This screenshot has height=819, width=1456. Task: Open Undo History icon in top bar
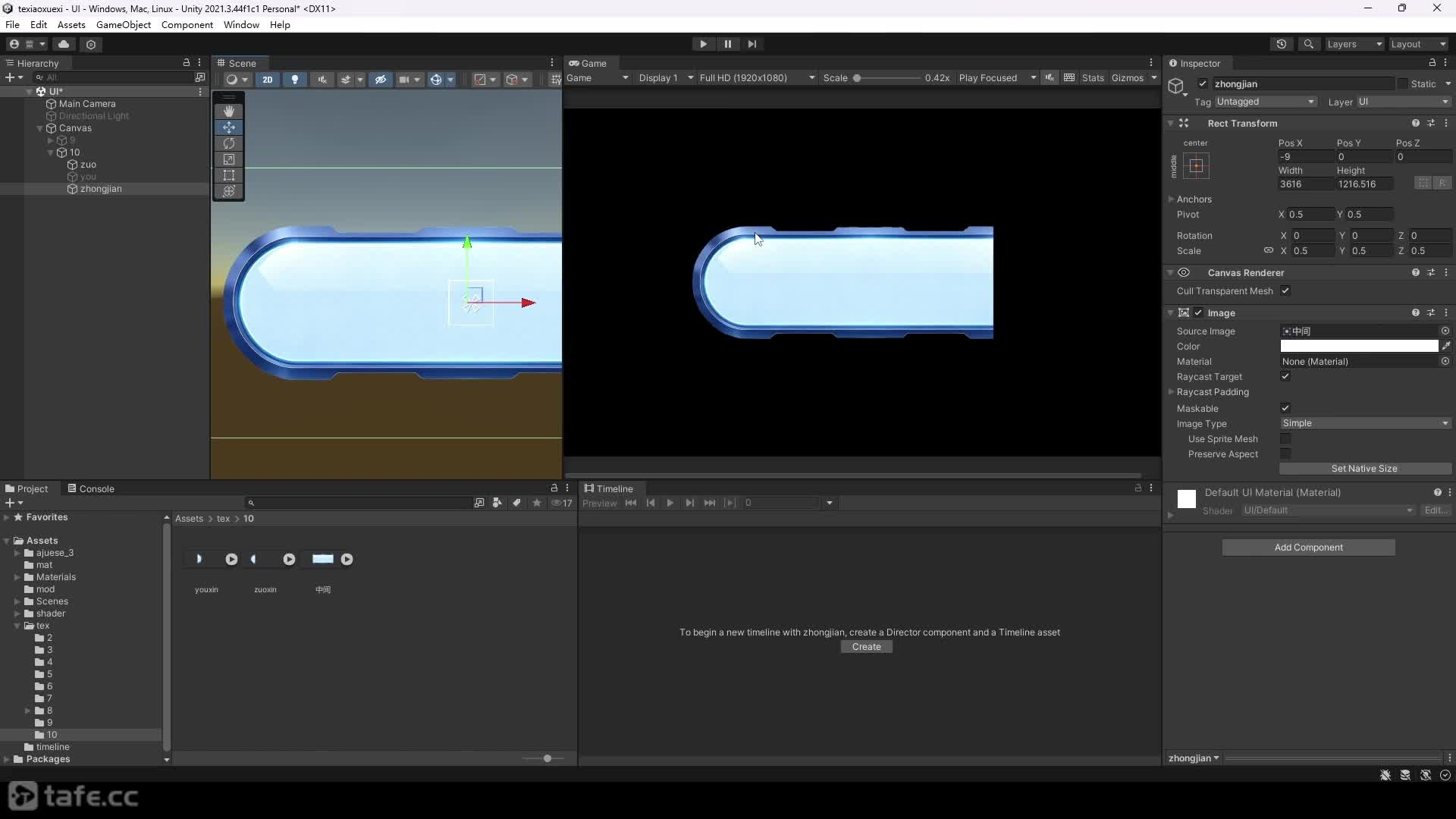(x=1282, y=44)
